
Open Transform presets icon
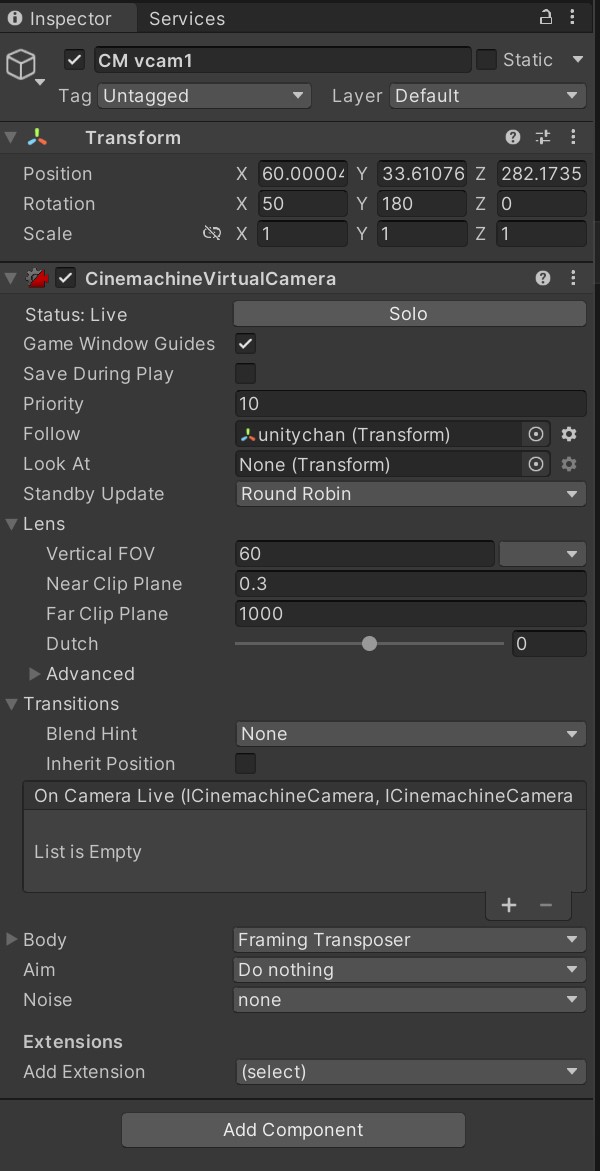(543, 138)
